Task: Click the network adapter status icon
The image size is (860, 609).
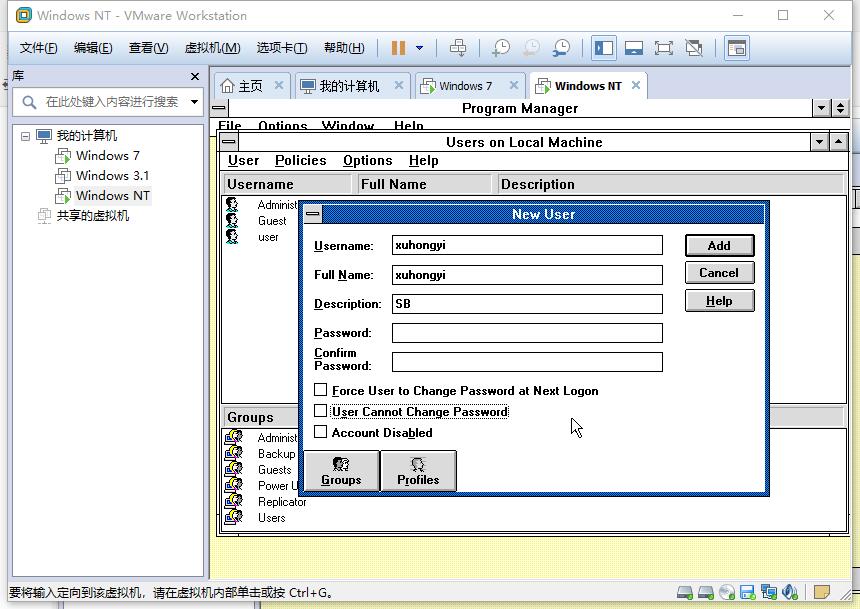Action: (768, 592)
